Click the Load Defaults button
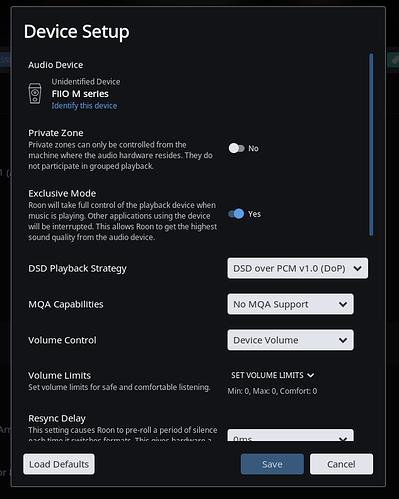The width and height of the screenshot is (399, 499). click(59, 464)
